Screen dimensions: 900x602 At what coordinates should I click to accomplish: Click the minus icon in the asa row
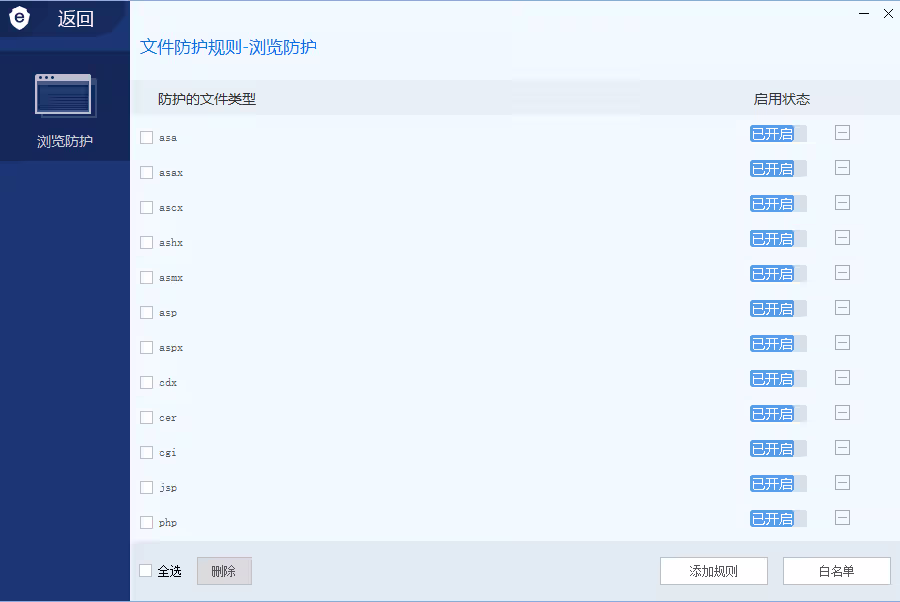842,133
